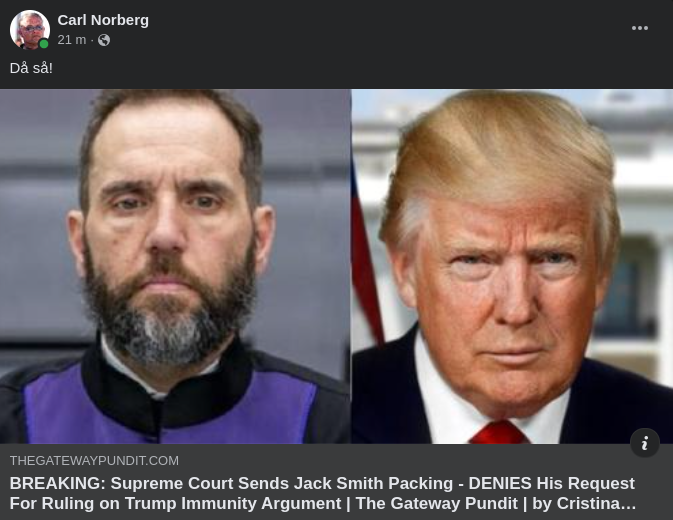Click the THEGATEWAYPUNDIT.COM source domain
The image size is (673, 520).
tap(94, 461)
